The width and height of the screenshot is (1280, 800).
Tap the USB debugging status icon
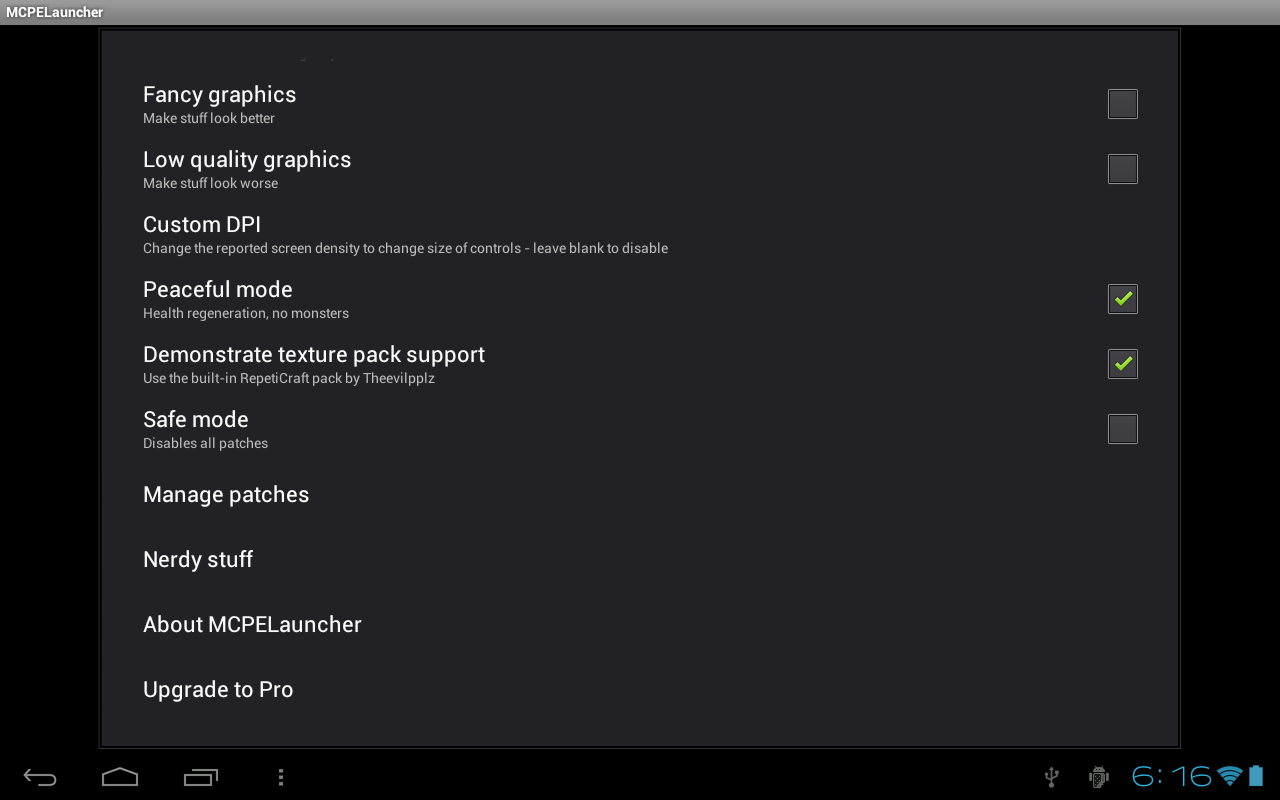coord(1097,776)
